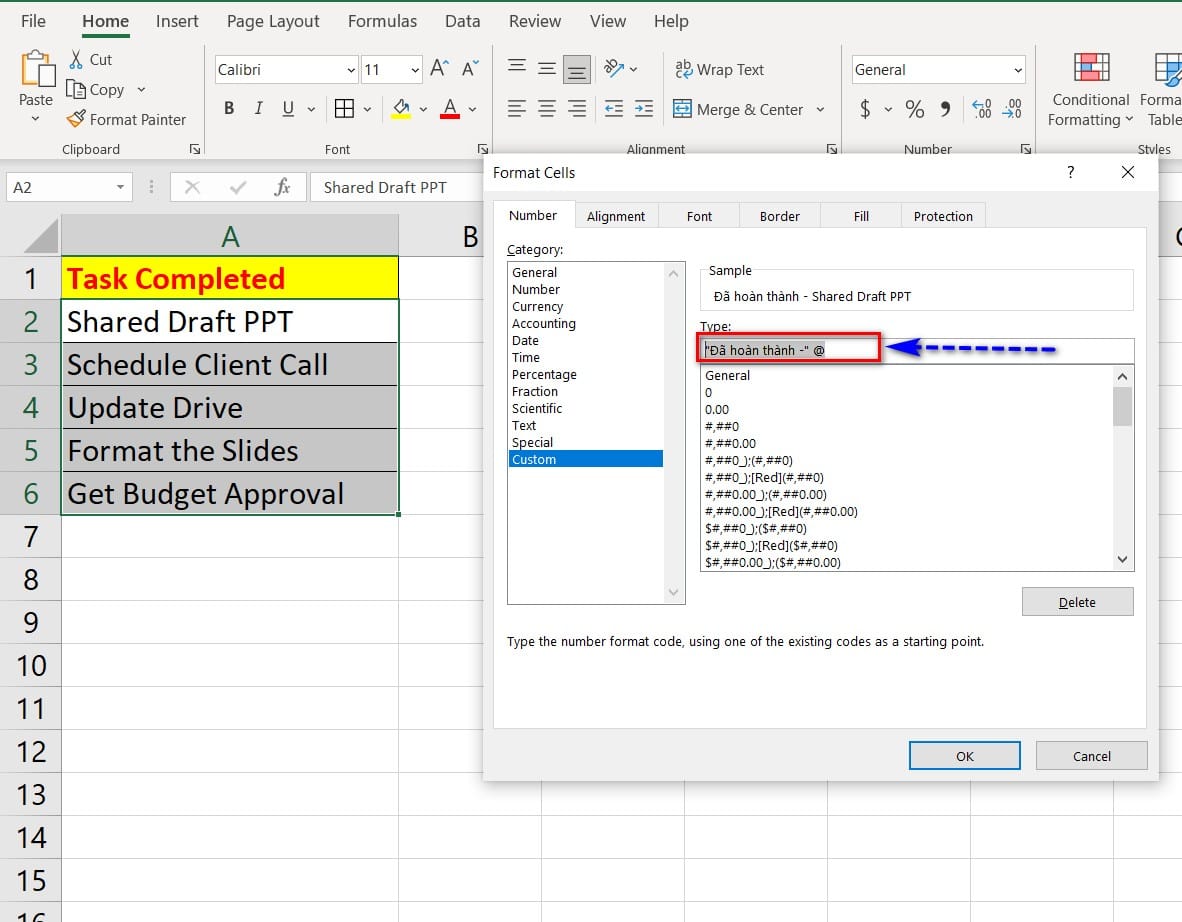This screenshot has width=1182, height=922.
Task: Toggle Italic text formatting
Action: (258, 109)
